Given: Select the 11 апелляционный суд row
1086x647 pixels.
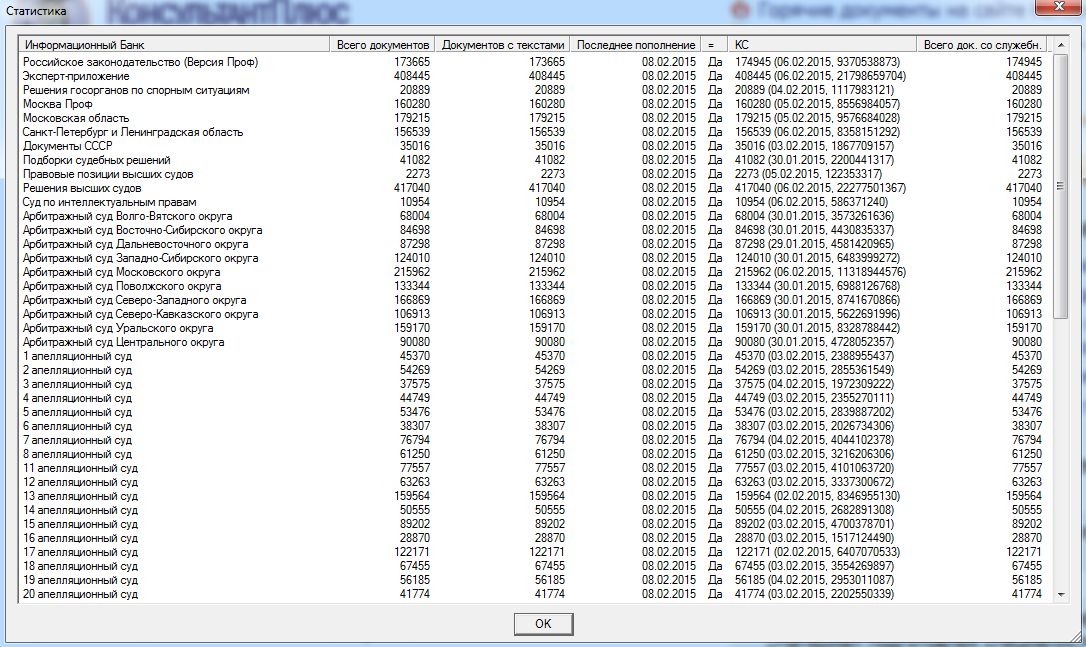Looking at the screenshot, I should (533, 468).
